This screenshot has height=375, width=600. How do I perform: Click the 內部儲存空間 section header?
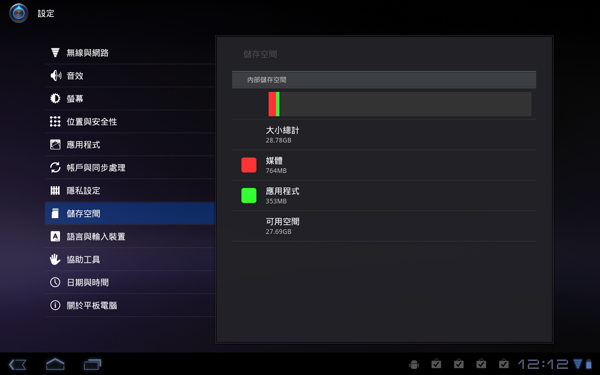click(x=384, y=80)
